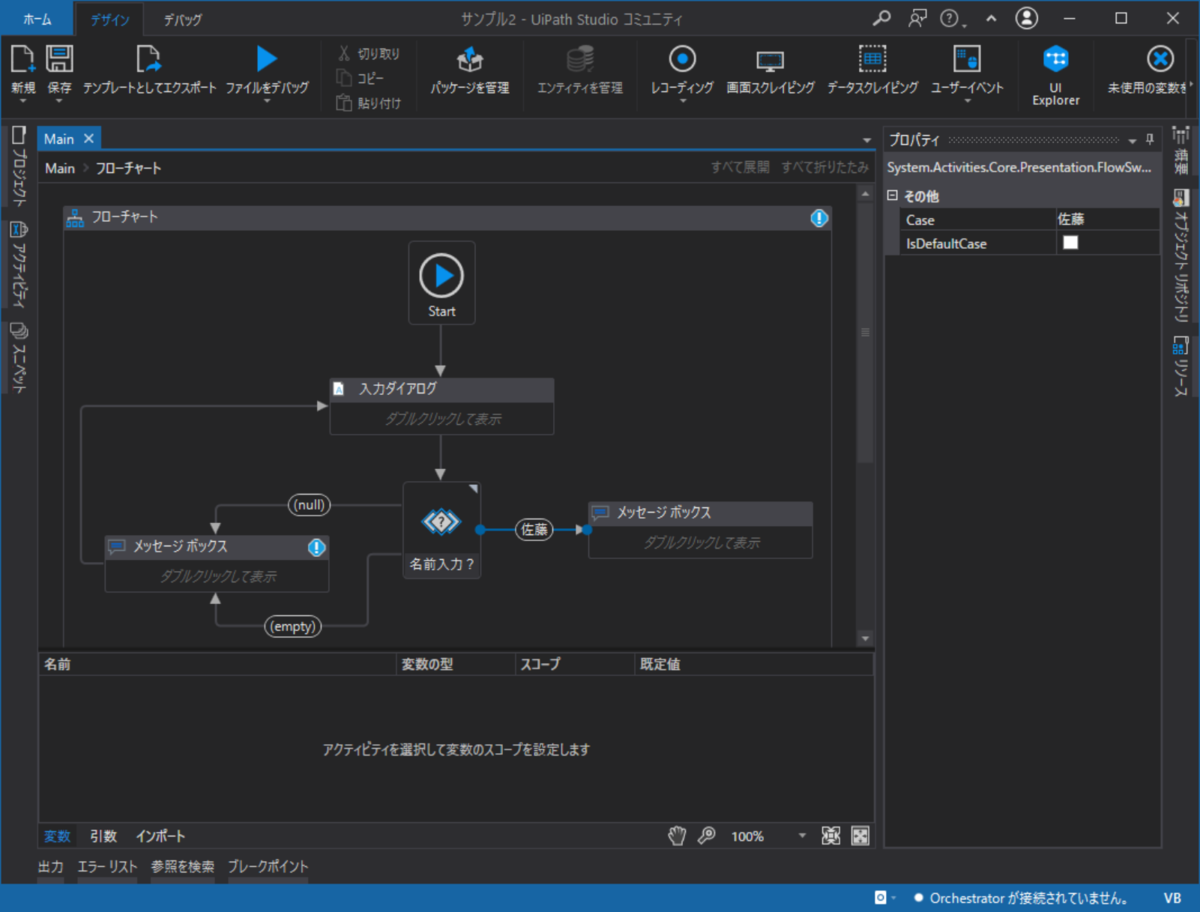This screenshot has height=912, width=1200.
Task: Click コピー in the ribbon
Action: 362,78
